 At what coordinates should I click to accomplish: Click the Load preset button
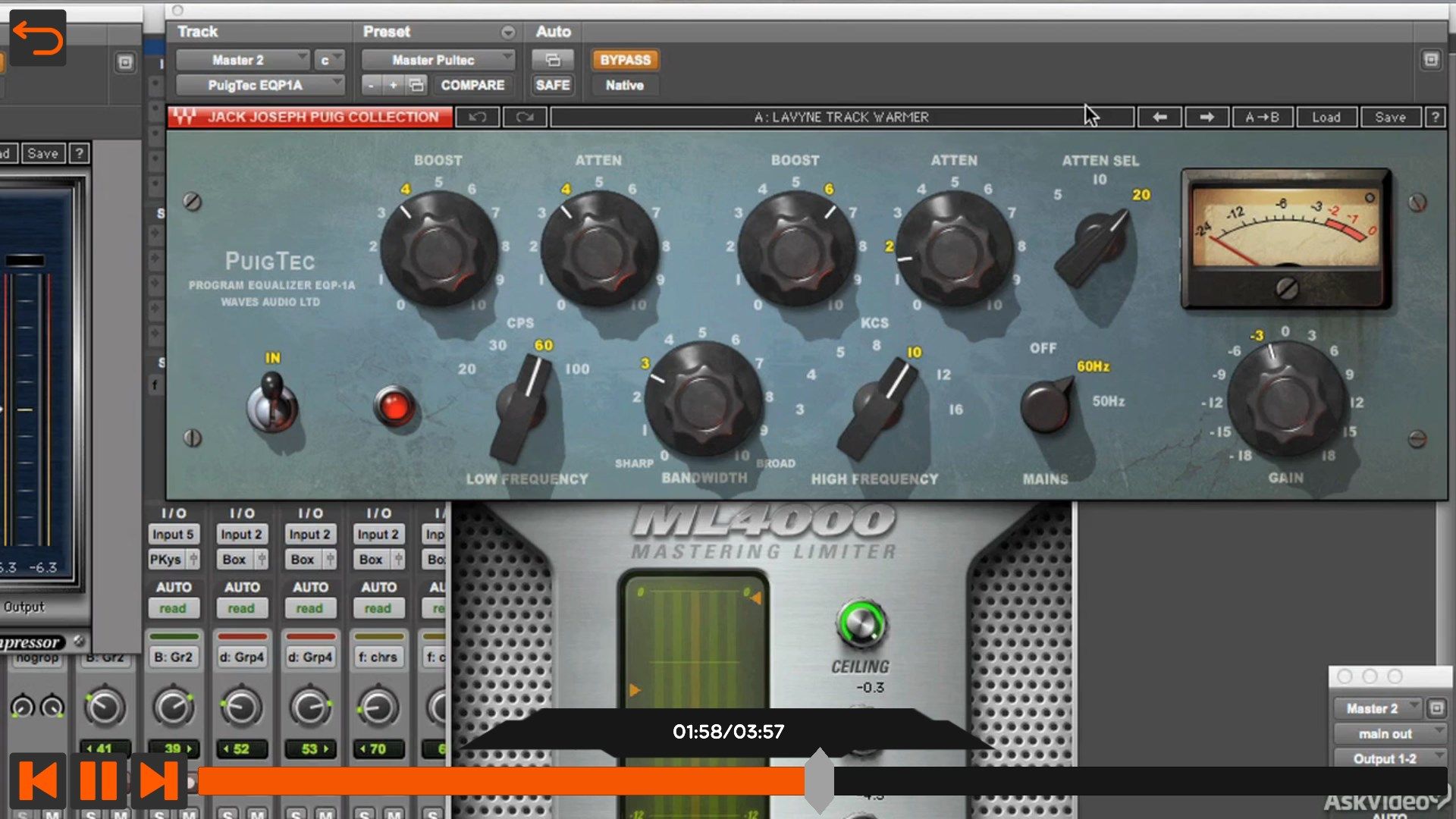tap(1326, 117)
